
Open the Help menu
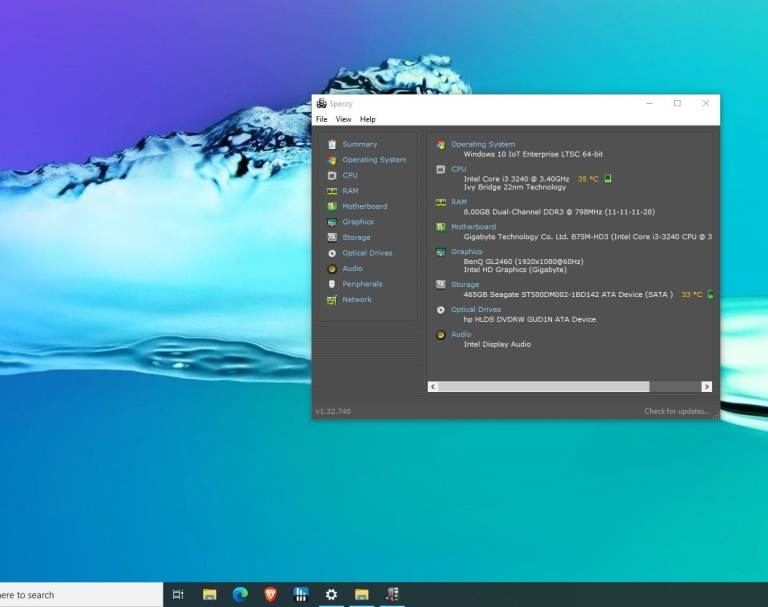tap(368, 119)
